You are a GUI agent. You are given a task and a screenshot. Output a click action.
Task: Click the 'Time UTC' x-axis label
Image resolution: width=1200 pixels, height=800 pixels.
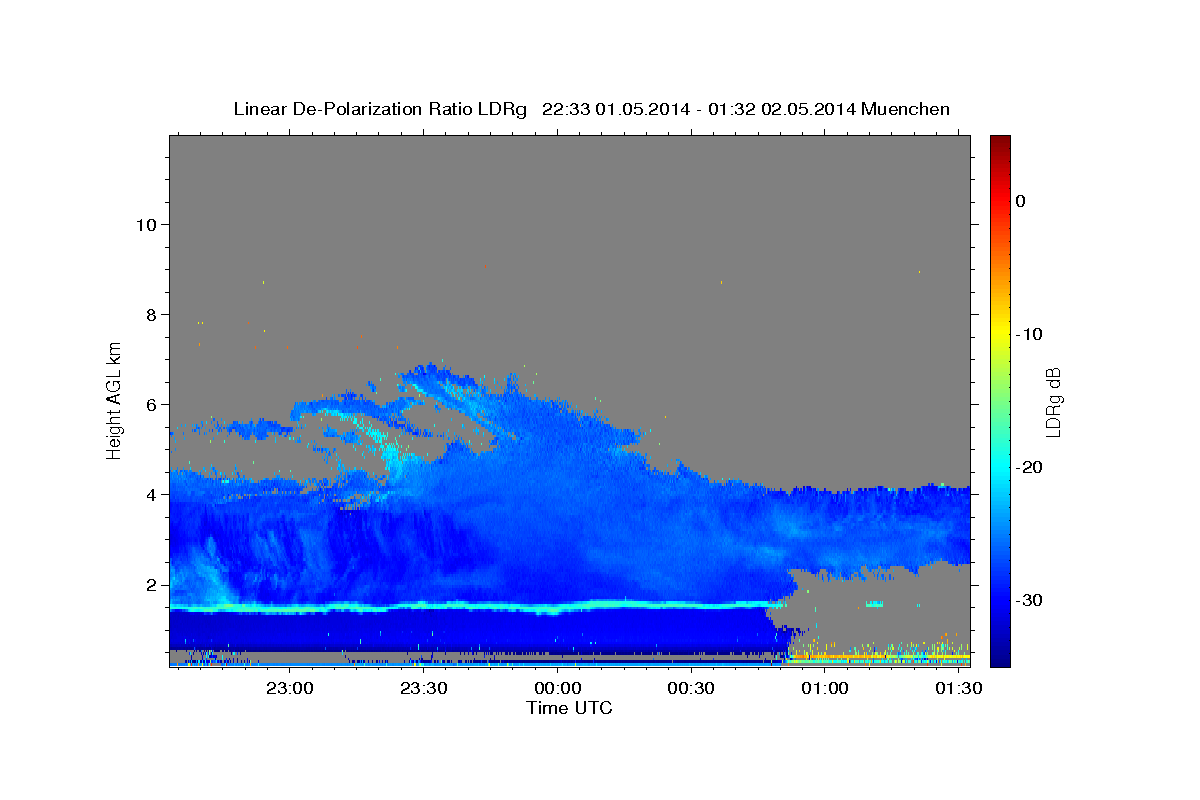click(569, 708)
